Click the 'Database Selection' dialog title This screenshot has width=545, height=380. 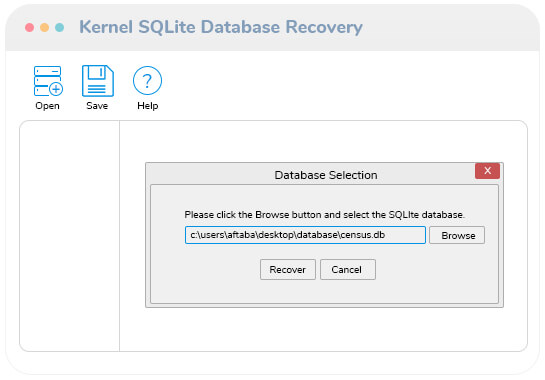point(326,175)
